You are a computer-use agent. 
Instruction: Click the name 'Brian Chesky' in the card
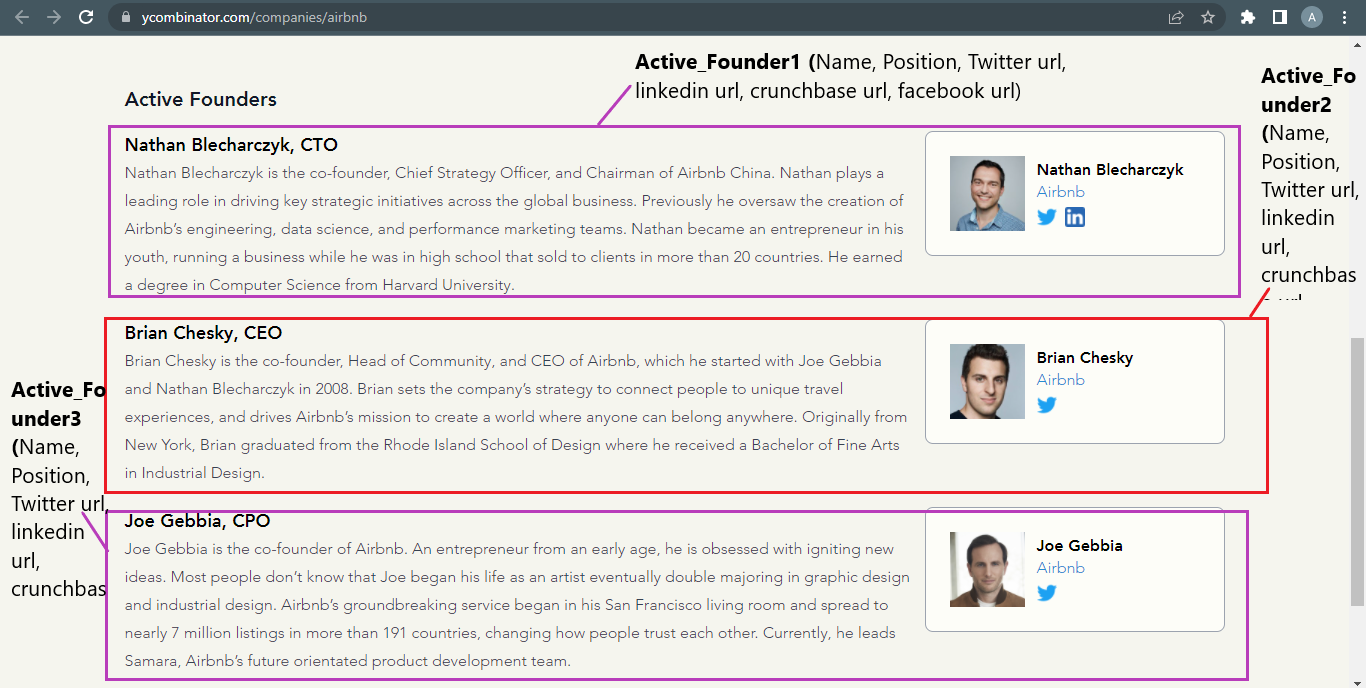1085,357
